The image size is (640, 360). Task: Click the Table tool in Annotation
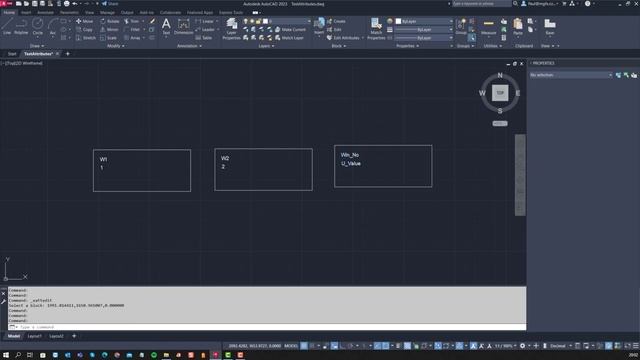pos(204,38)
